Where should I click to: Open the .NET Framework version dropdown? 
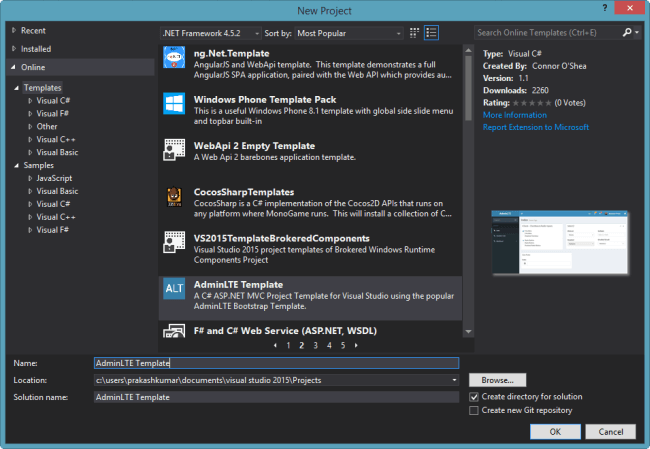click(211, 33)
